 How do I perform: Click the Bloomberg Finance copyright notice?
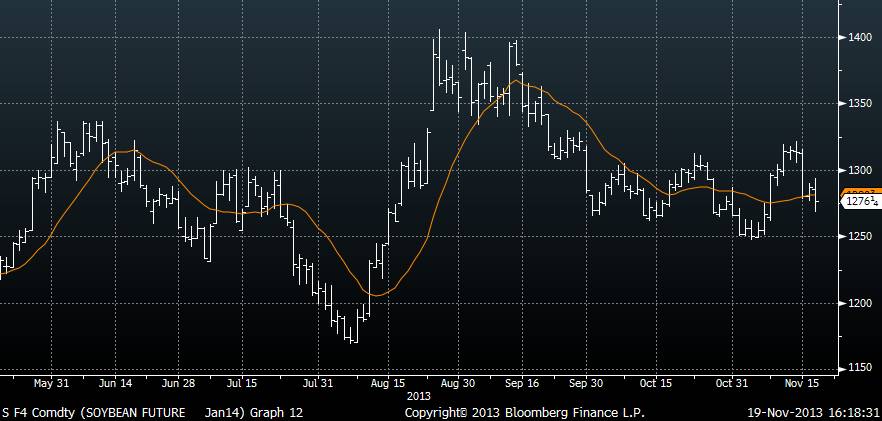[x=524, y=412]
